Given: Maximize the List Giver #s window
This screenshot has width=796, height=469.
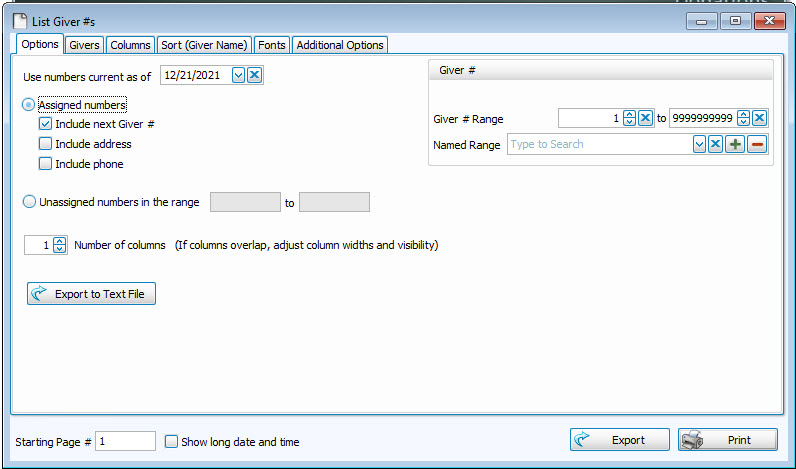Looking at the screenshot, I should [x=735, y=21].
